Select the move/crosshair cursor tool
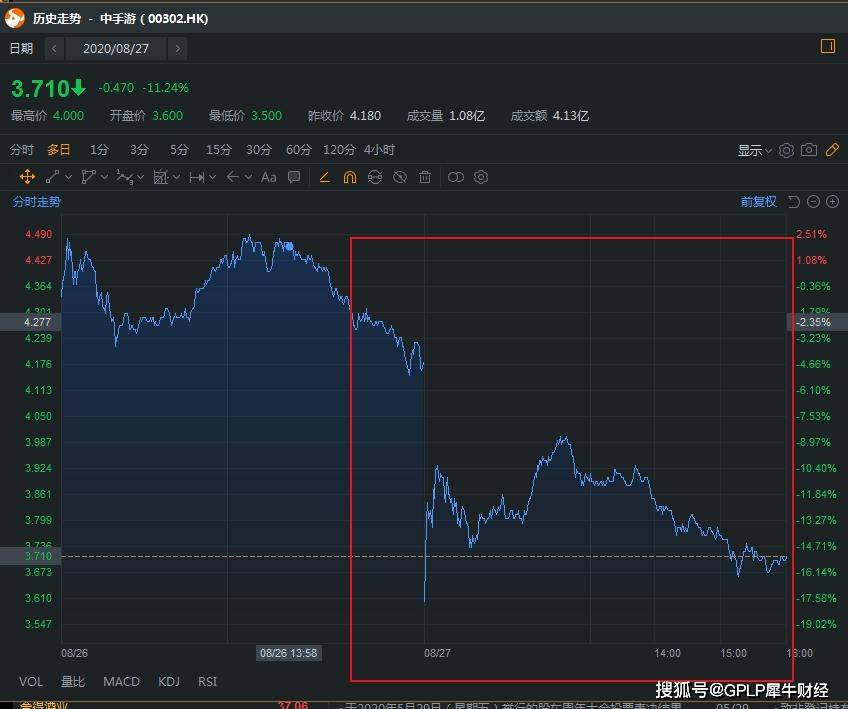Screen dimensions: 848x709 [27, 177]
